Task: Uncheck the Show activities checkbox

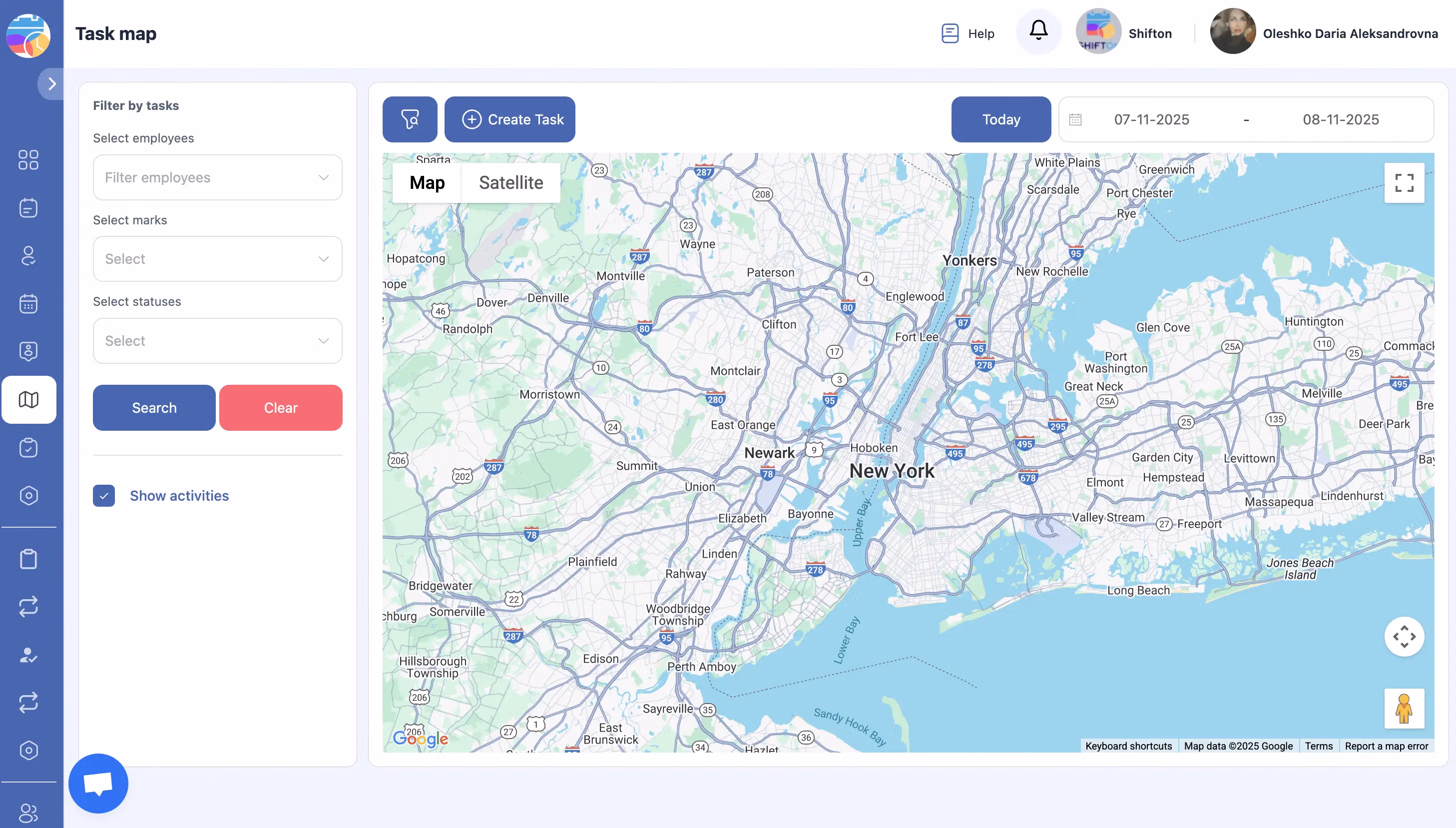Action: coord(104,496)
